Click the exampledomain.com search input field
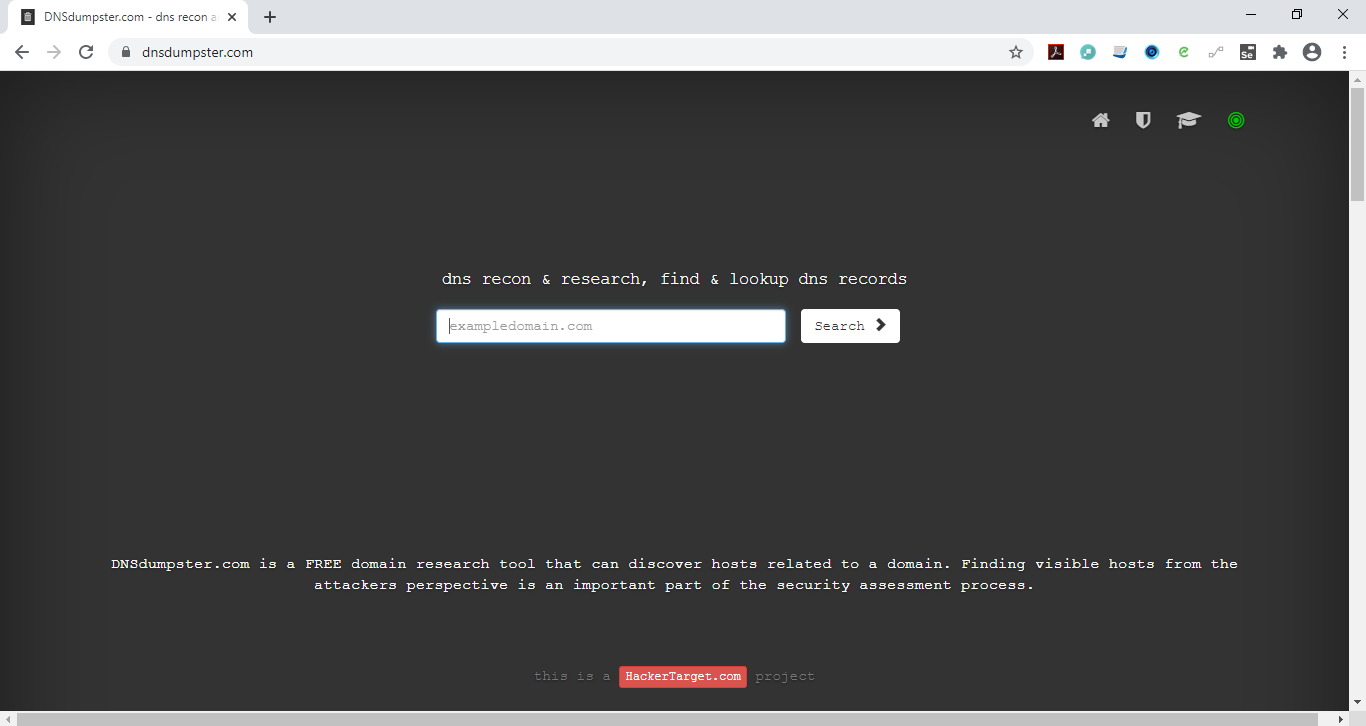 tap(611, 326)
